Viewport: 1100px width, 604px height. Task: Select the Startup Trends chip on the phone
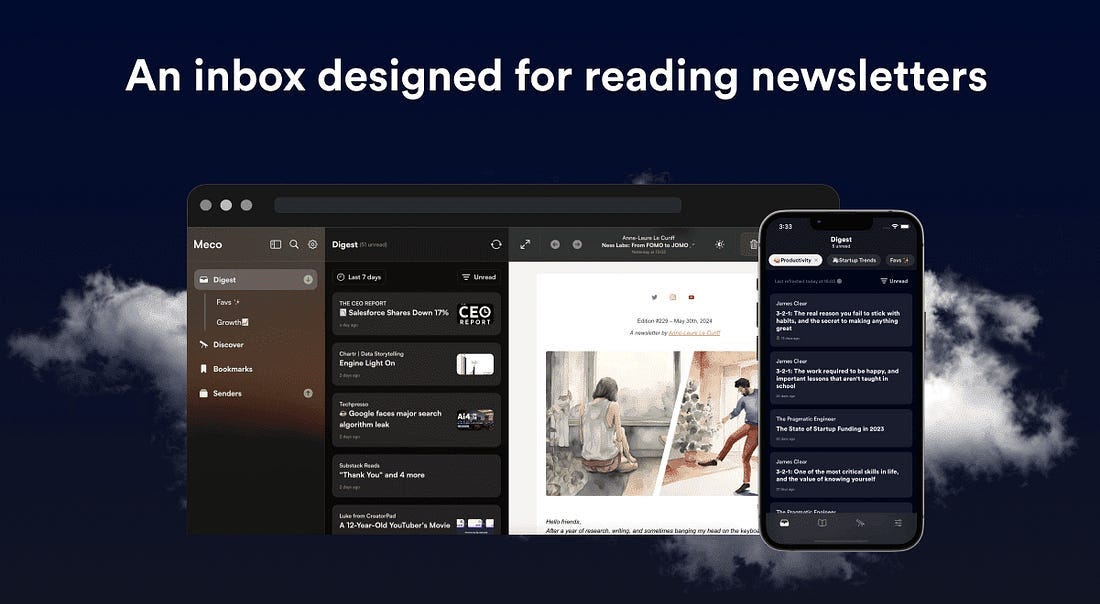point(853,260)
